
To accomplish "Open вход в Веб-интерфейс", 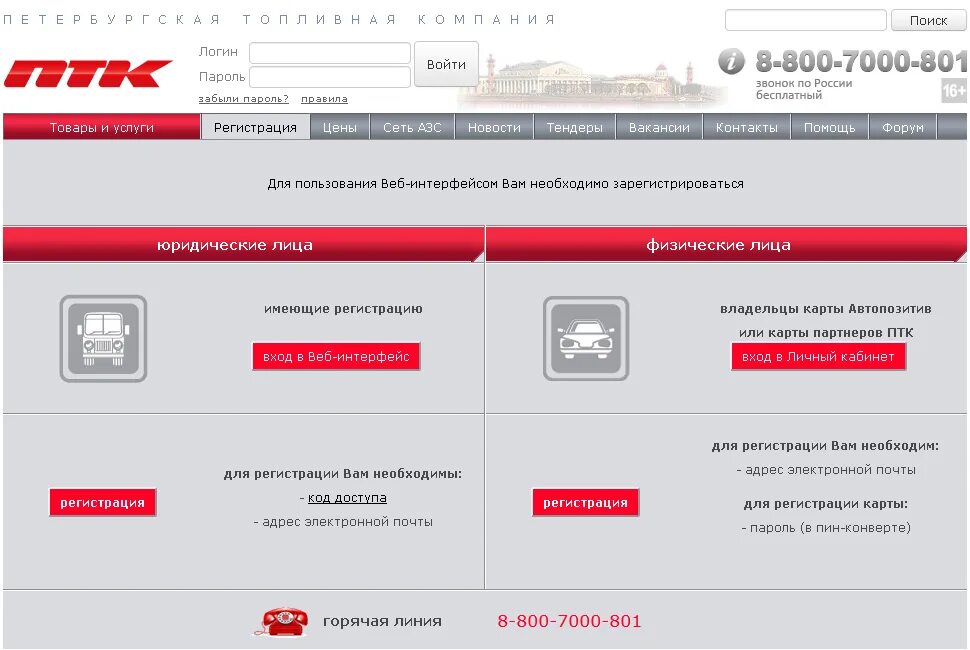I will [x=335, y=355].
